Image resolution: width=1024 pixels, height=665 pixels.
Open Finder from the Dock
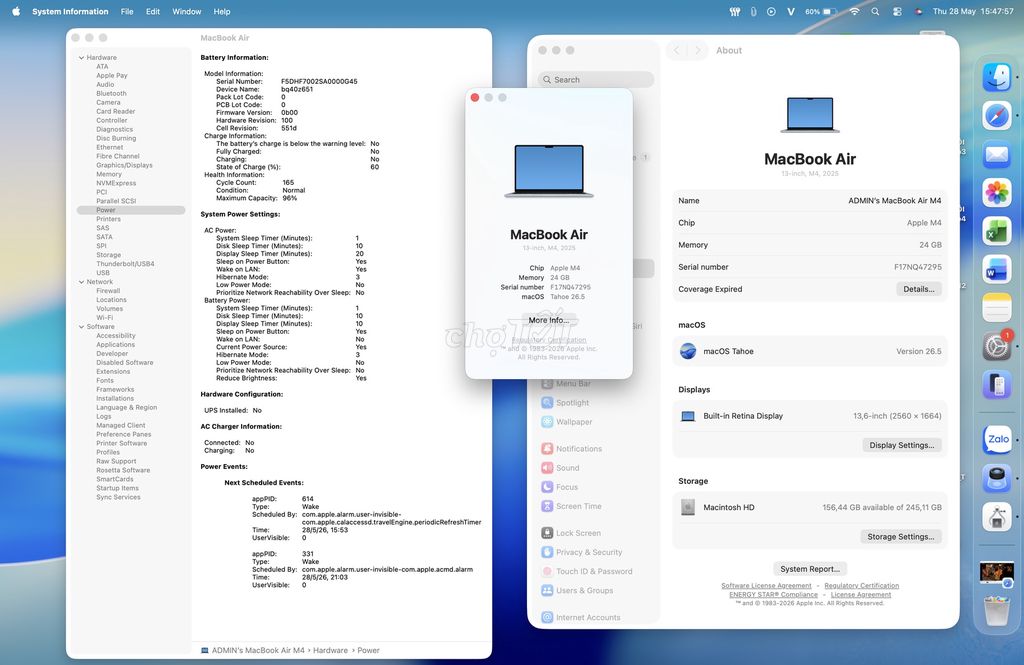click(x=997, y=78)
